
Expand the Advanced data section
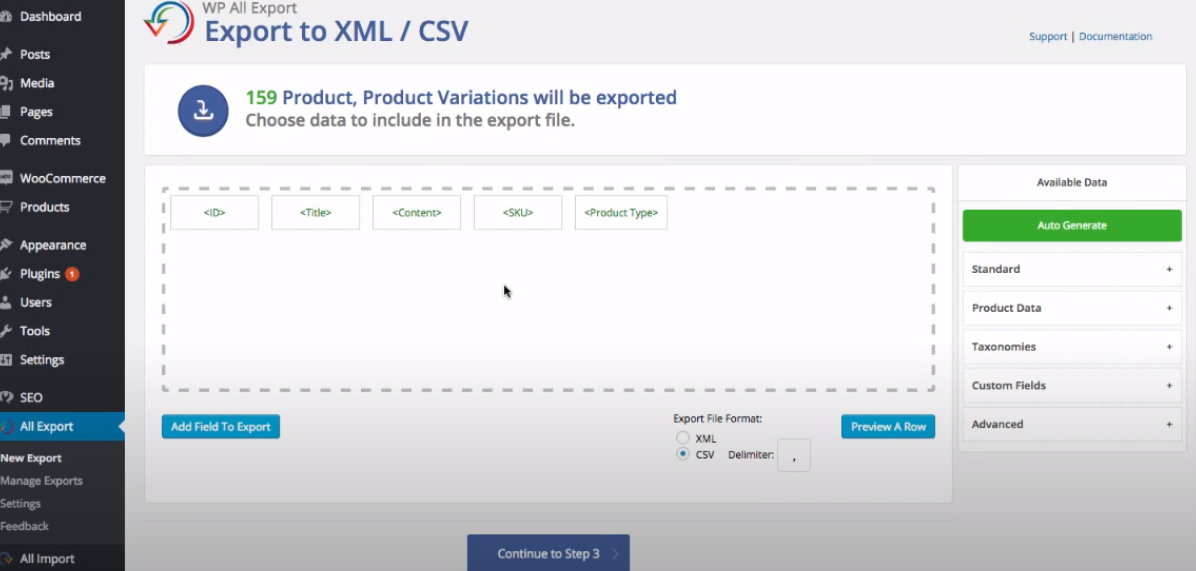tap(1072, 424)
